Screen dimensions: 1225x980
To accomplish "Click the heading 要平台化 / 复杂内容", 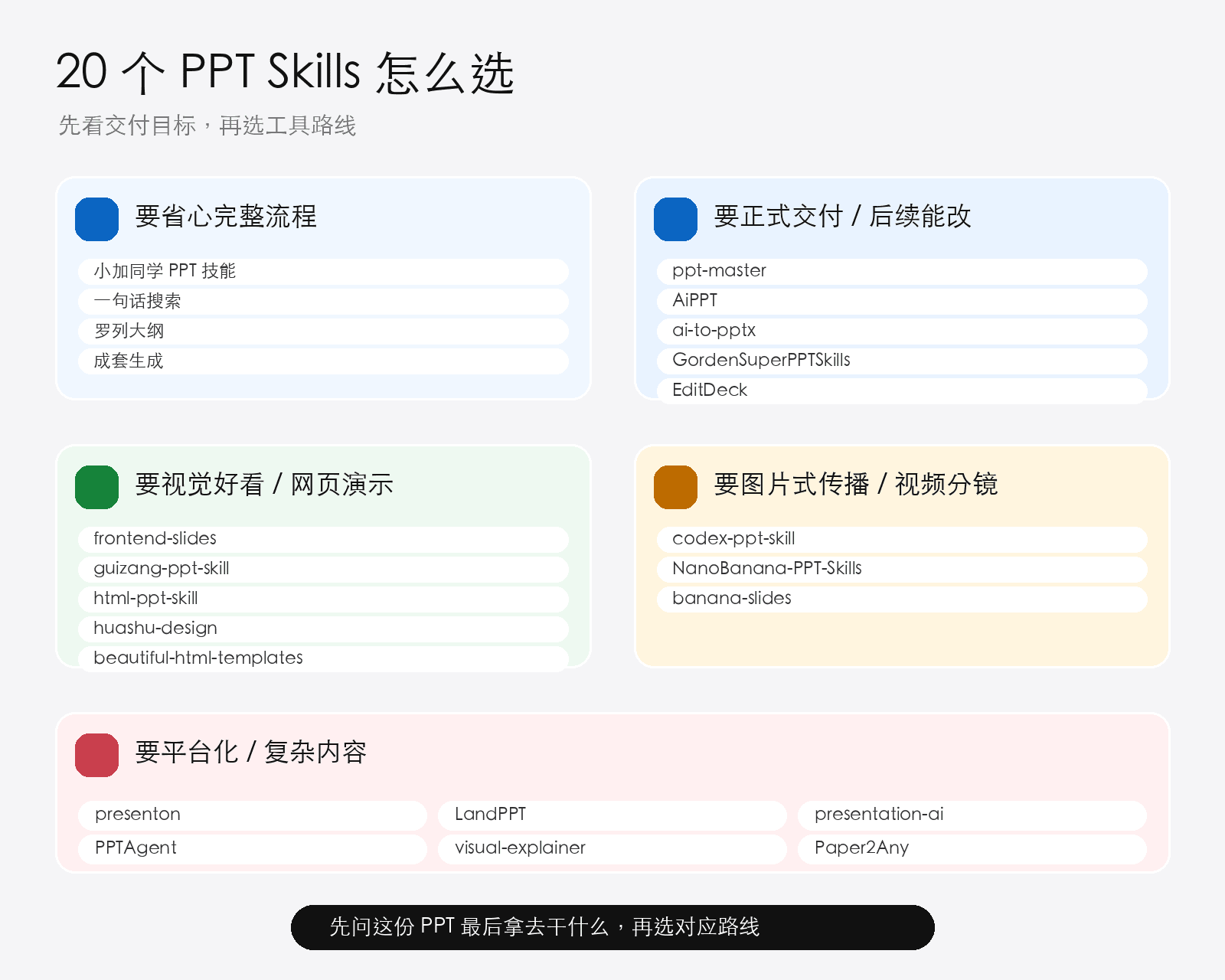I will (250, 753).
